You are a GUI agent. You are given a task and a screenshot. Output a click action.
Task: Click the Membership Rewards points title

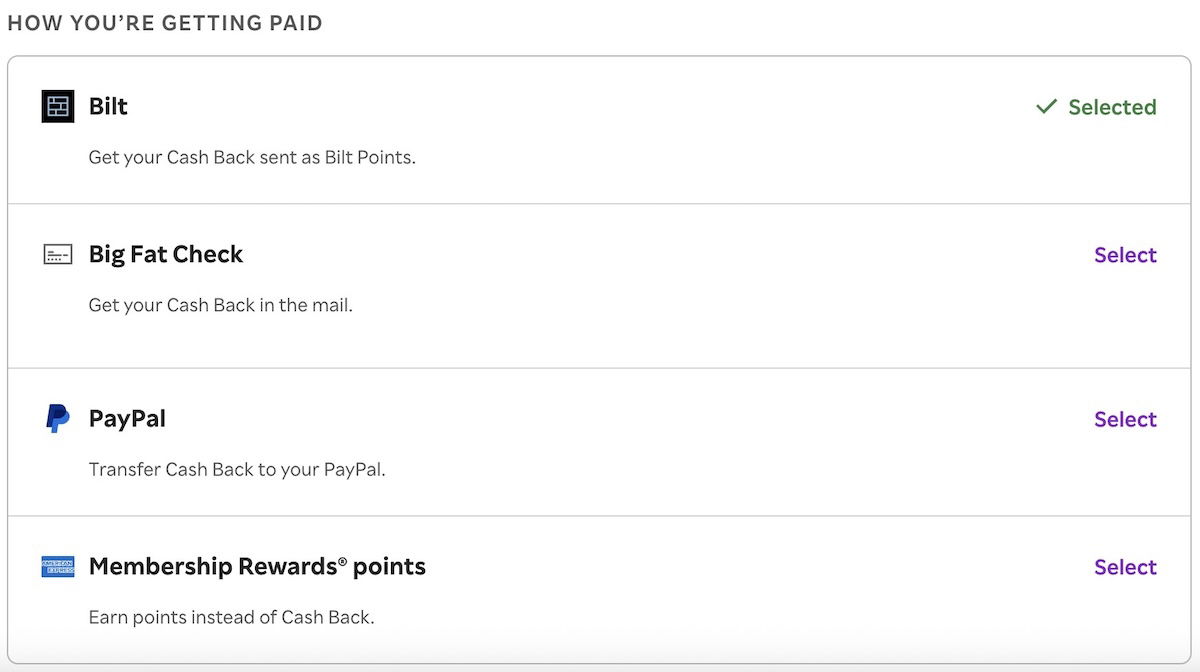(257, 567)
